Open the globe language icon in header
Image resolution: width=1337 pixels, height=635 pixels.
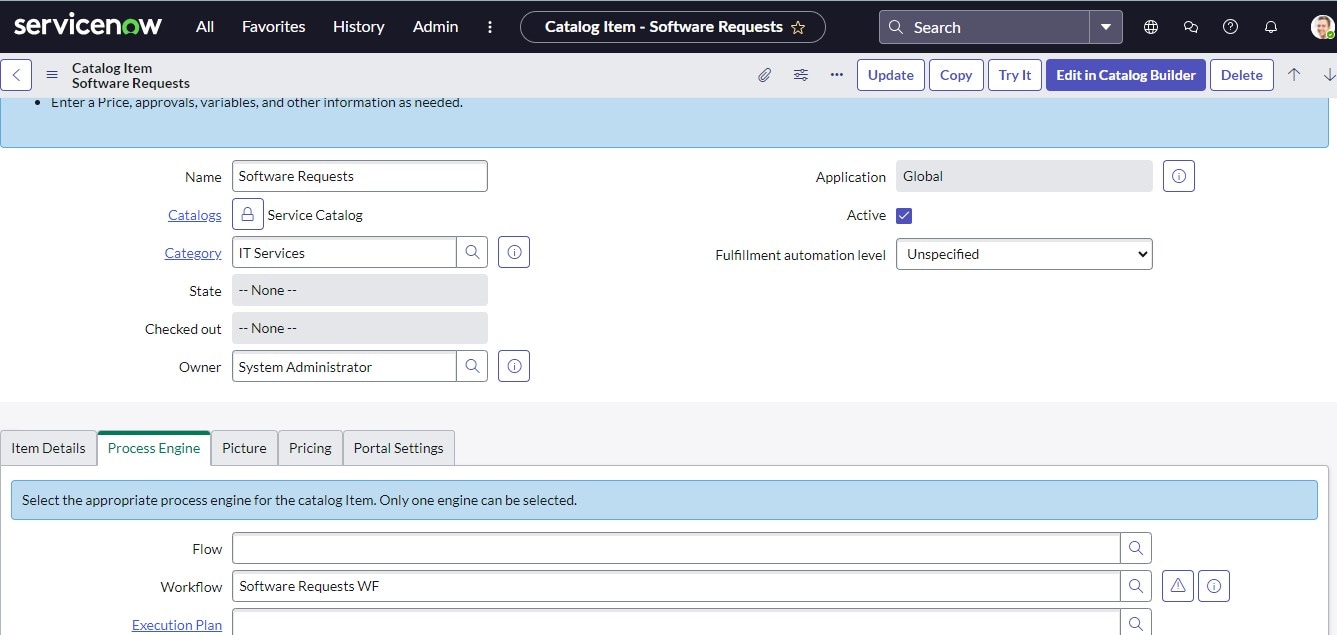1150,27
